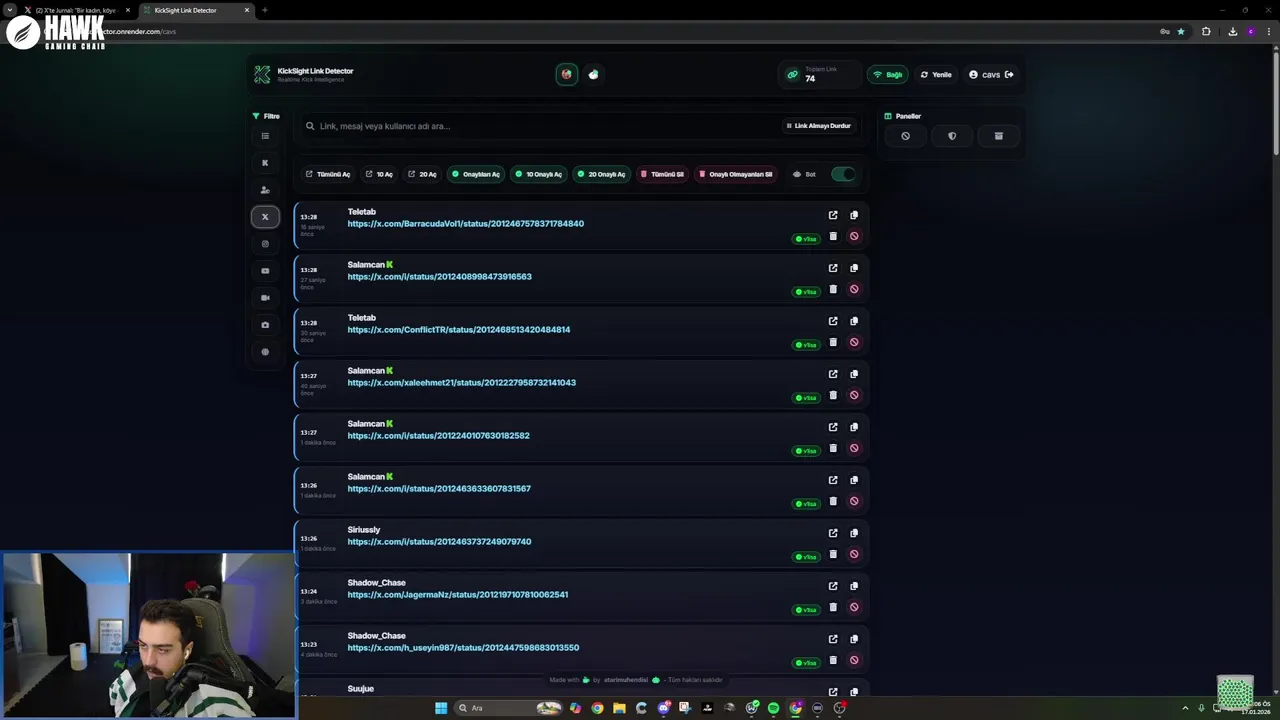Delete the BarracudaVol1 link entry
1280x720 pixels.
[x=833, y=236]
